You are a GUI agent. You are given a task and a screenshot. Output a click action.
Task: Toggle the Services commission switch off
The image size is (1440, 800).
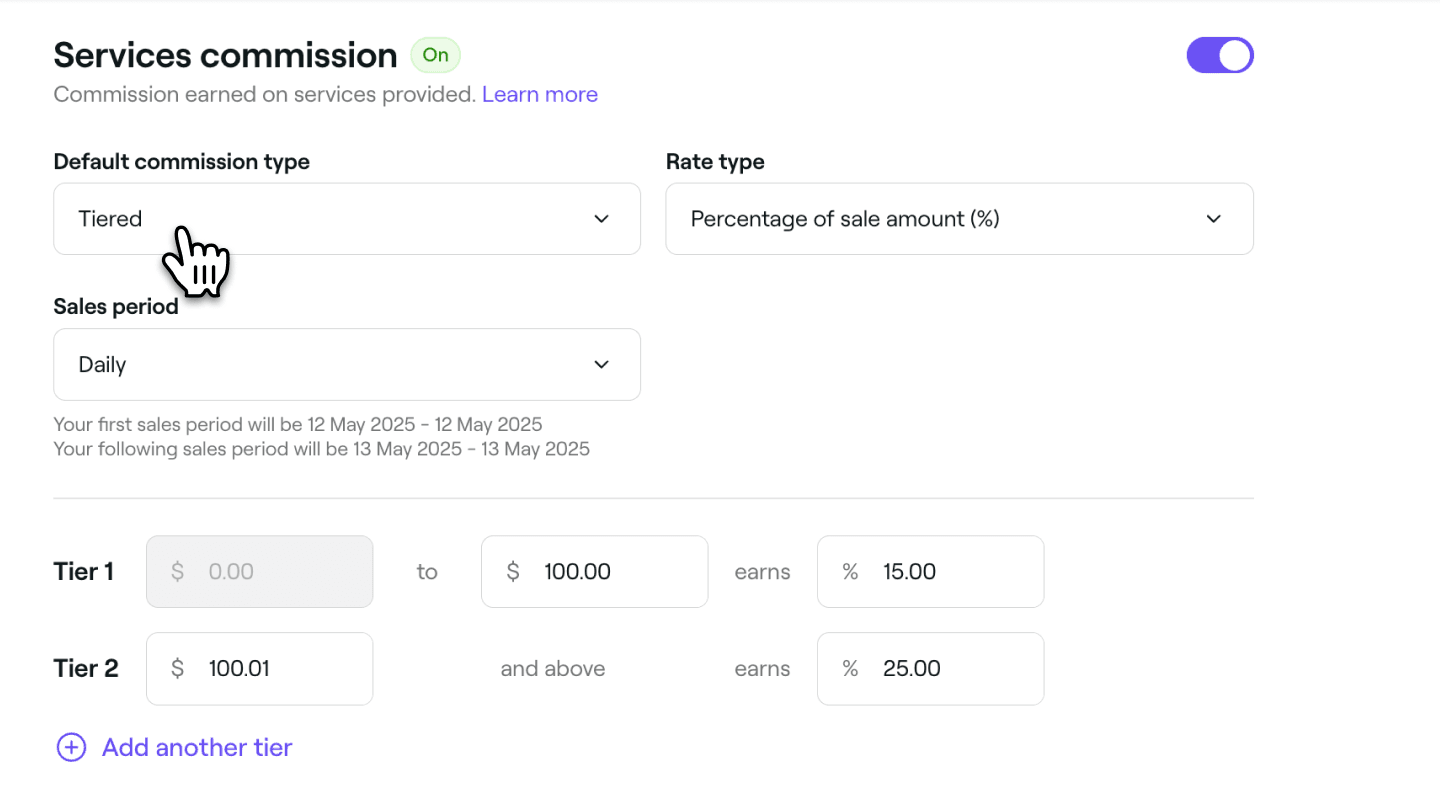[1219, 56]
